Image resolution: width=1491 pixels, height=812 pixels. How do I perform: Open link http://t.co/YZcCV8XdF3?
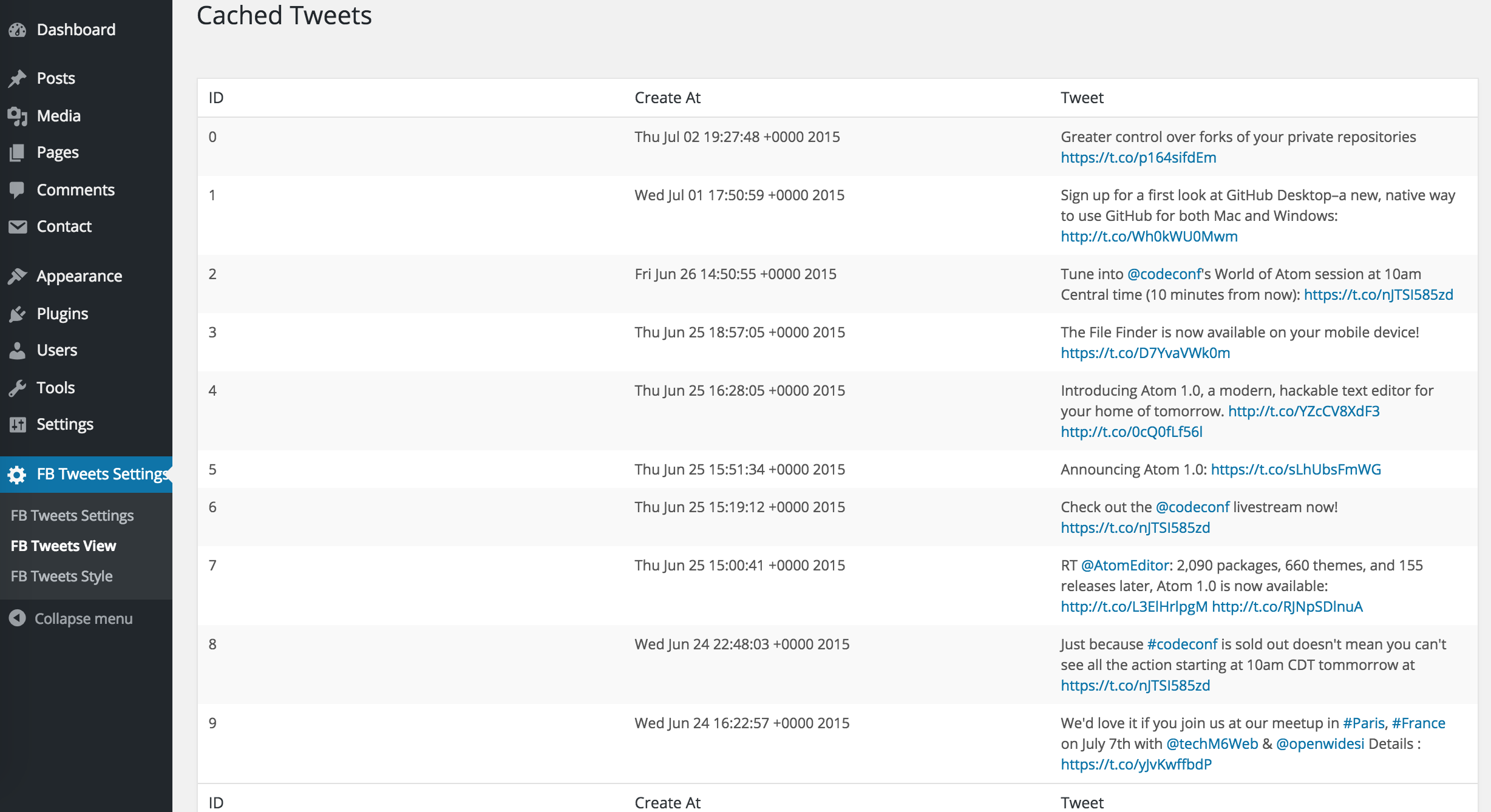1304,411
